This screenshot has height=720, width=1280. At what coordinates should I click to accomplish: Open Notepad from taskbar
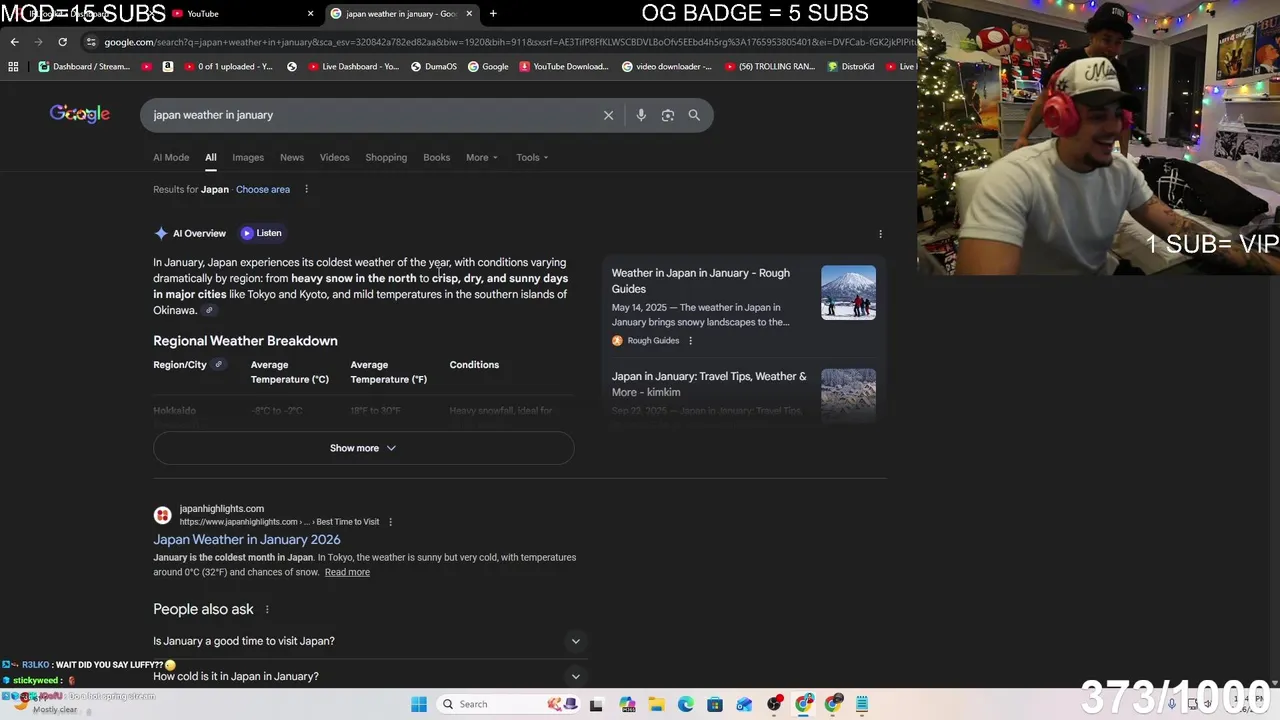click(x=862, y=704)
